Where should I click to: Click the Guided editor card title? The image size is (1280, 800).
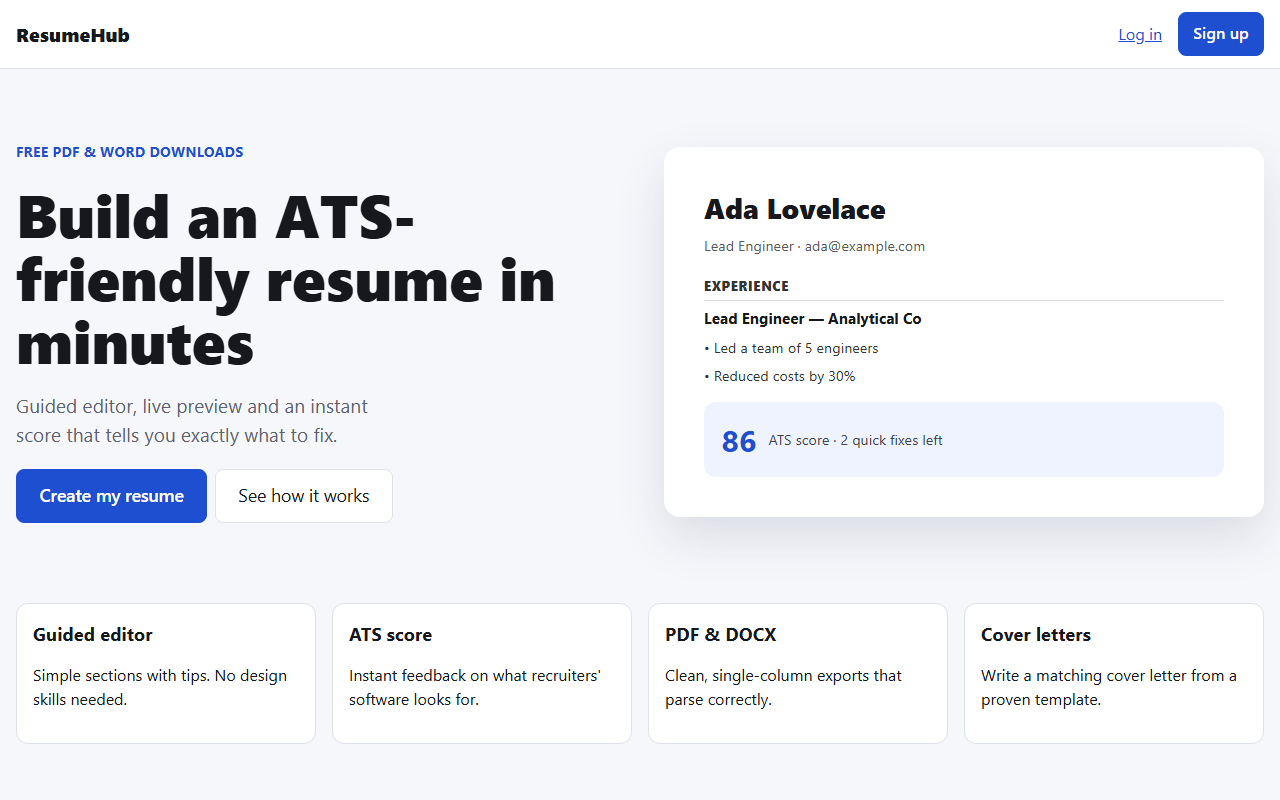[x=93, y=635]
